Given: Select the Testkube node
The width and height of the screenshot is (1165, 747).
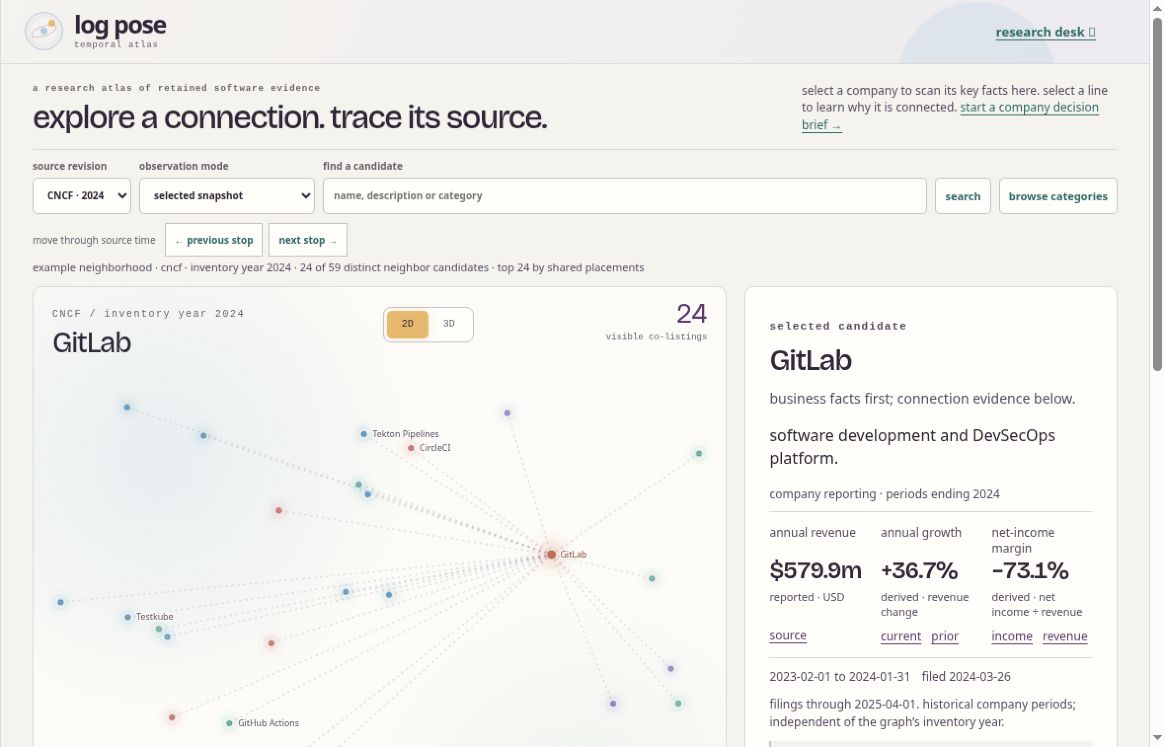Looking at the screenshot, I should (128, 617).
